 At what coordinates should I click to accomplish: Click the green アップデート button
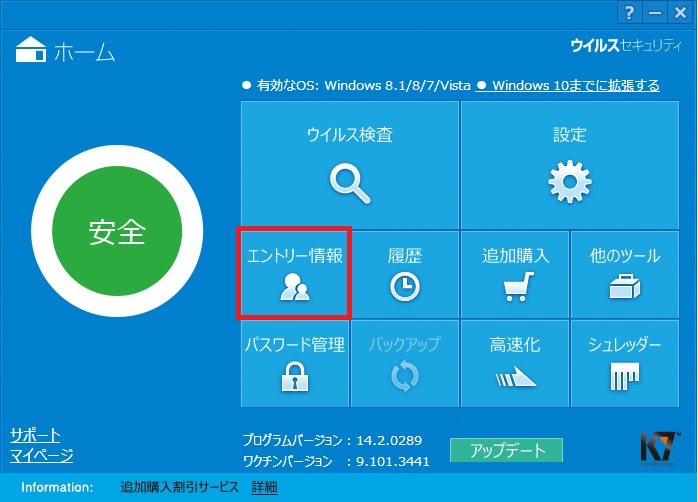click(x=507, y=450)
